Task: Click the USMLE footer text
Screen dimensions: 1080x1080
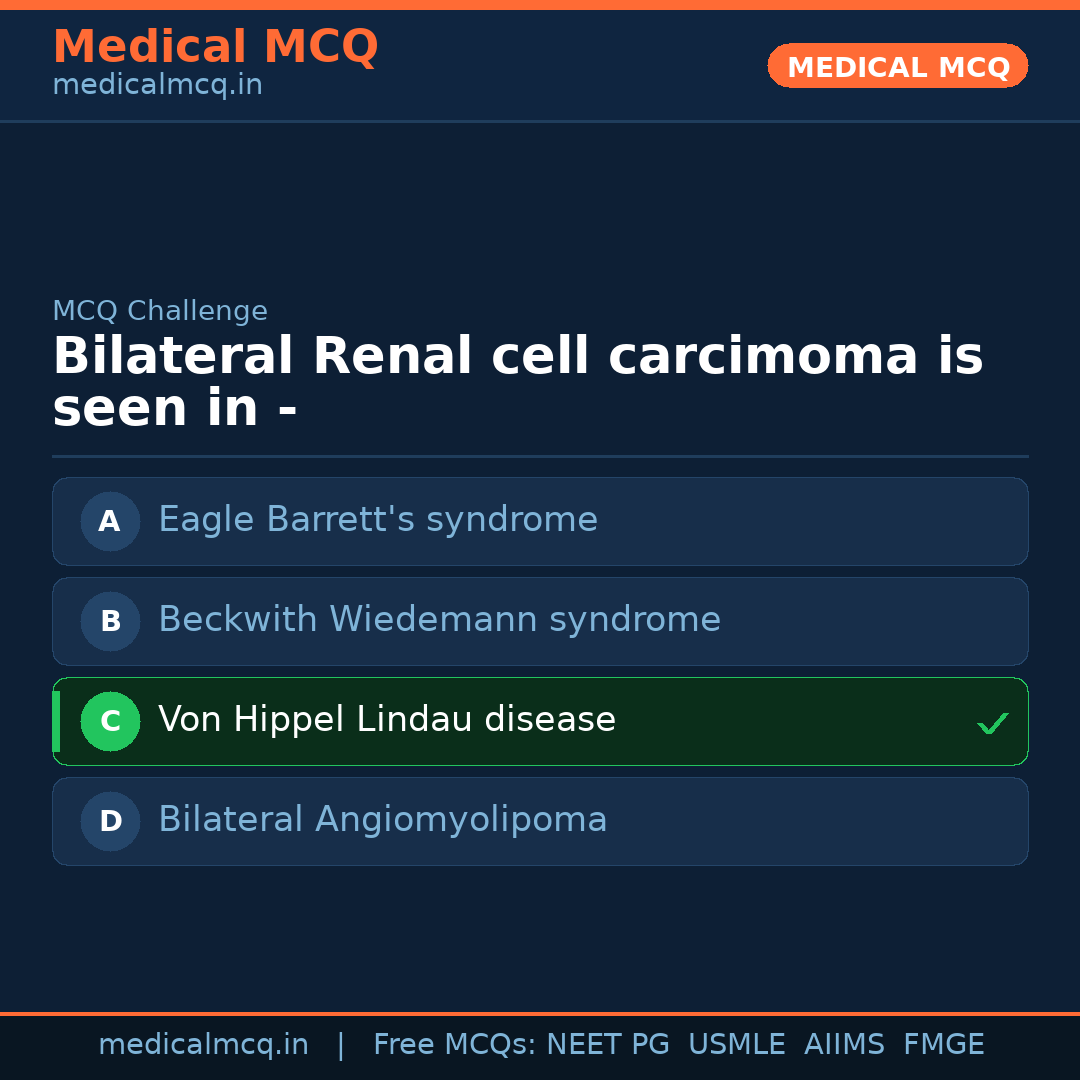Action: coord(736,1045)
